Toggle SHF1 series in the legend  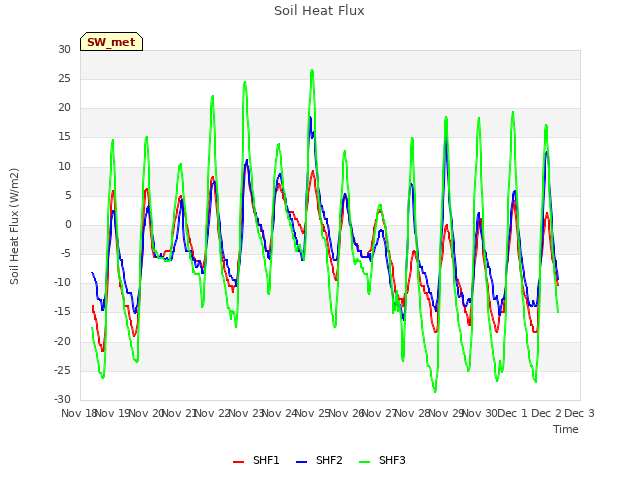[x=256, y=460]
